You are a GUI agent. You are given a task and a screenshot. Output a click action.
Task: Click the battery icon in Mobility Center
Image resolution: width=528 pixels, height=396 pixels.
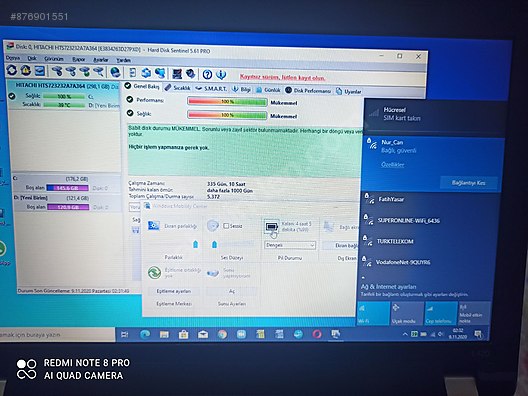coord(271,227)
